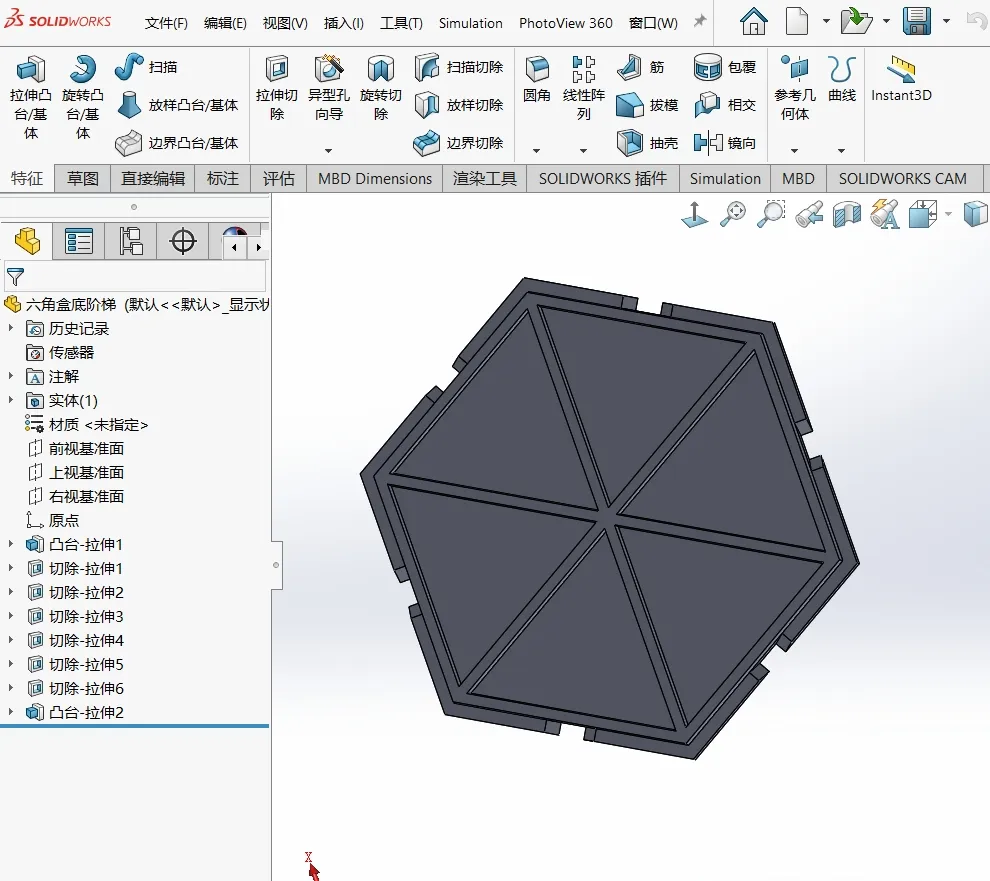Click the Open document icon

tap(856, 21)
